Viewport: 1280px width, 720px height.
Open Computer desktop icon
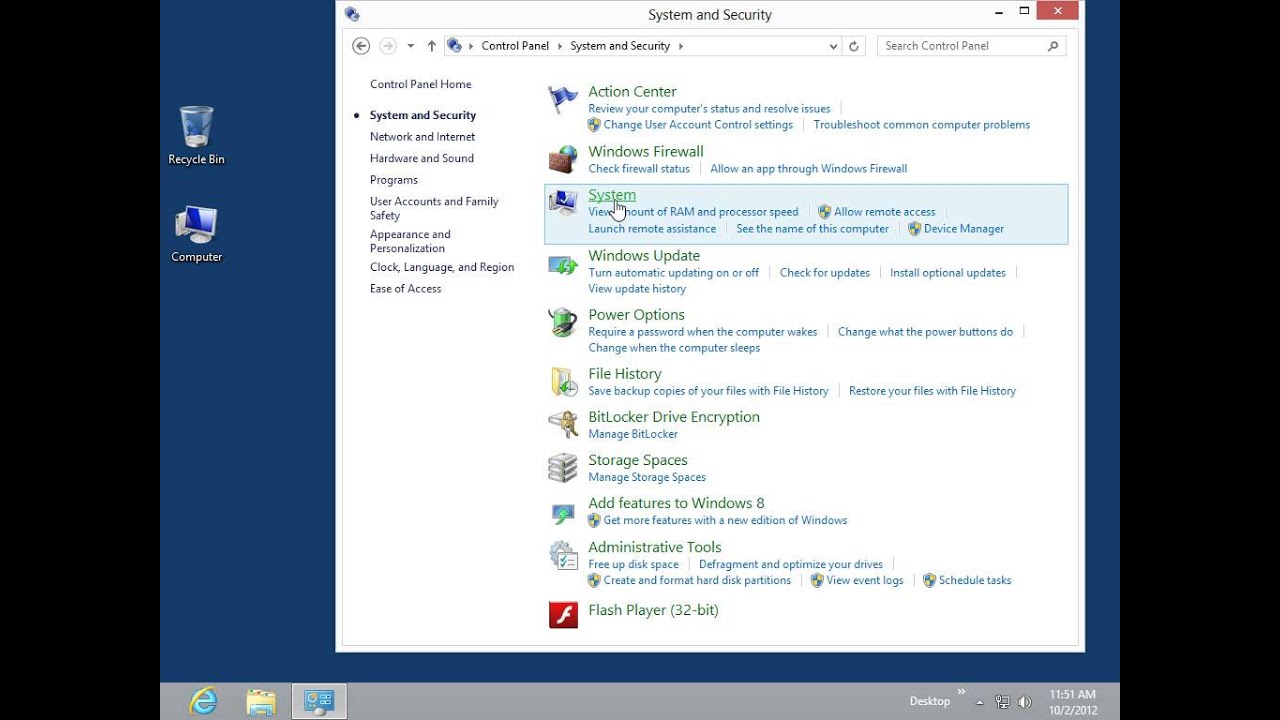tap(196, 235)
